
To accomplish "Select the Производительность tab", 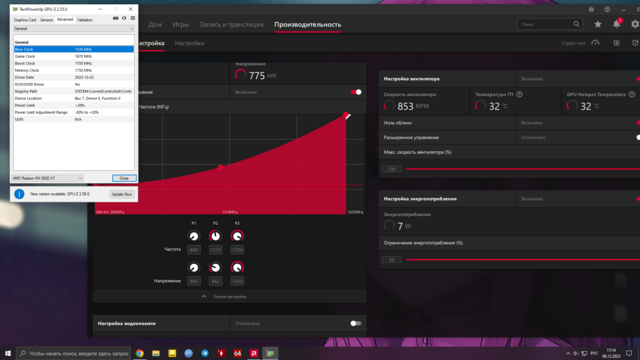I will coord(307,24).
